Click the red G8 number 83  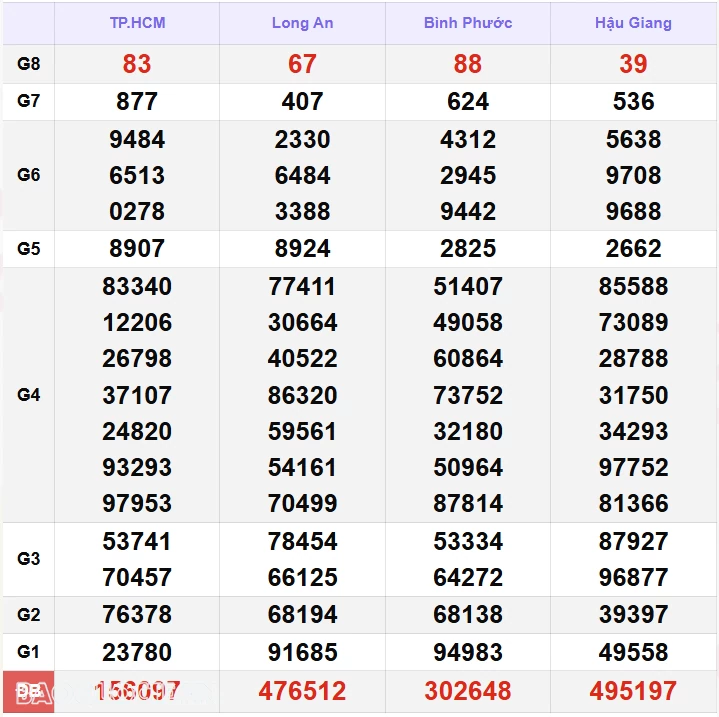click(x=137, y=64)
